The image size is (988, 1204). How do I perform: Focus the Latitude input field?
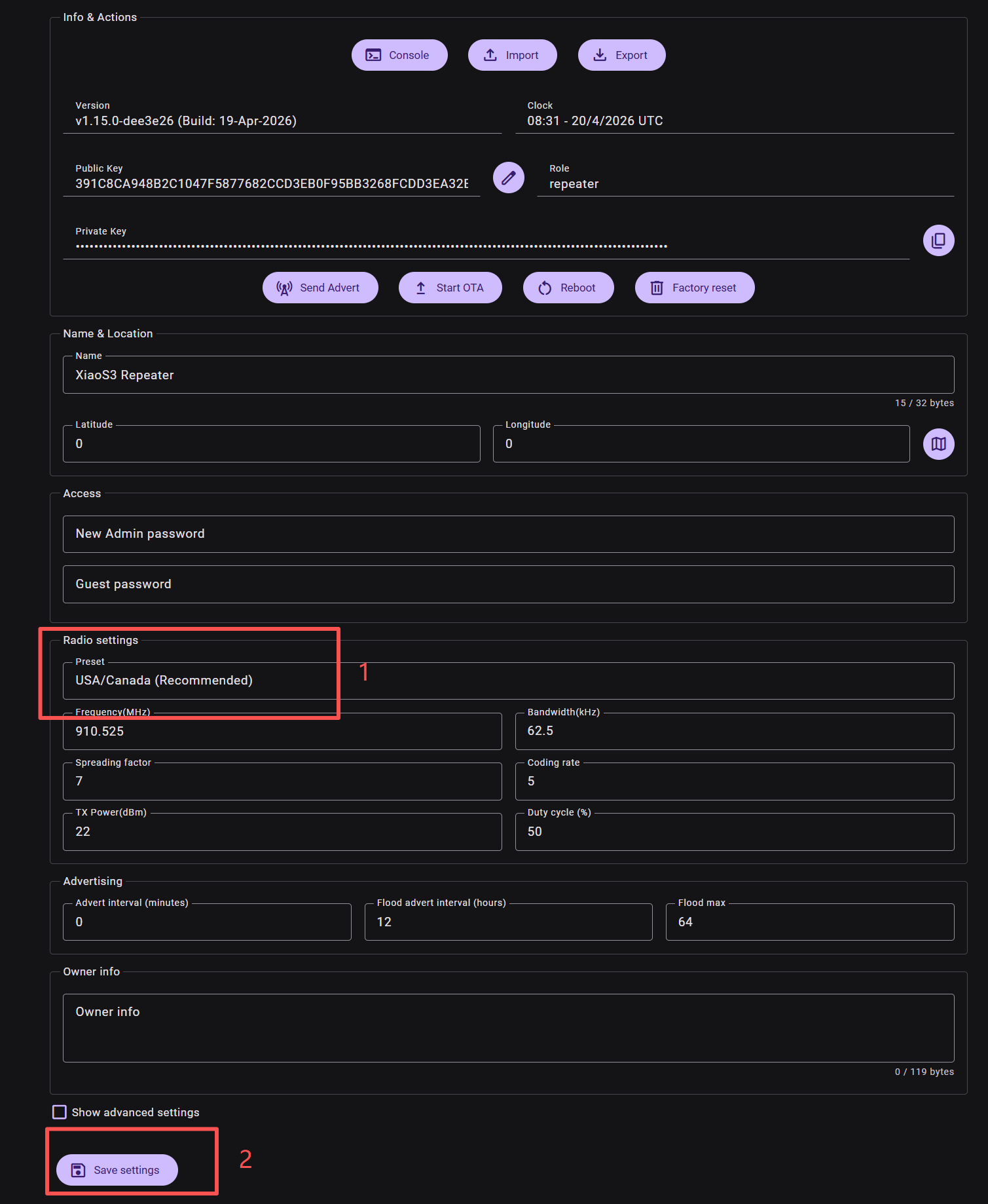coord(271,444)
